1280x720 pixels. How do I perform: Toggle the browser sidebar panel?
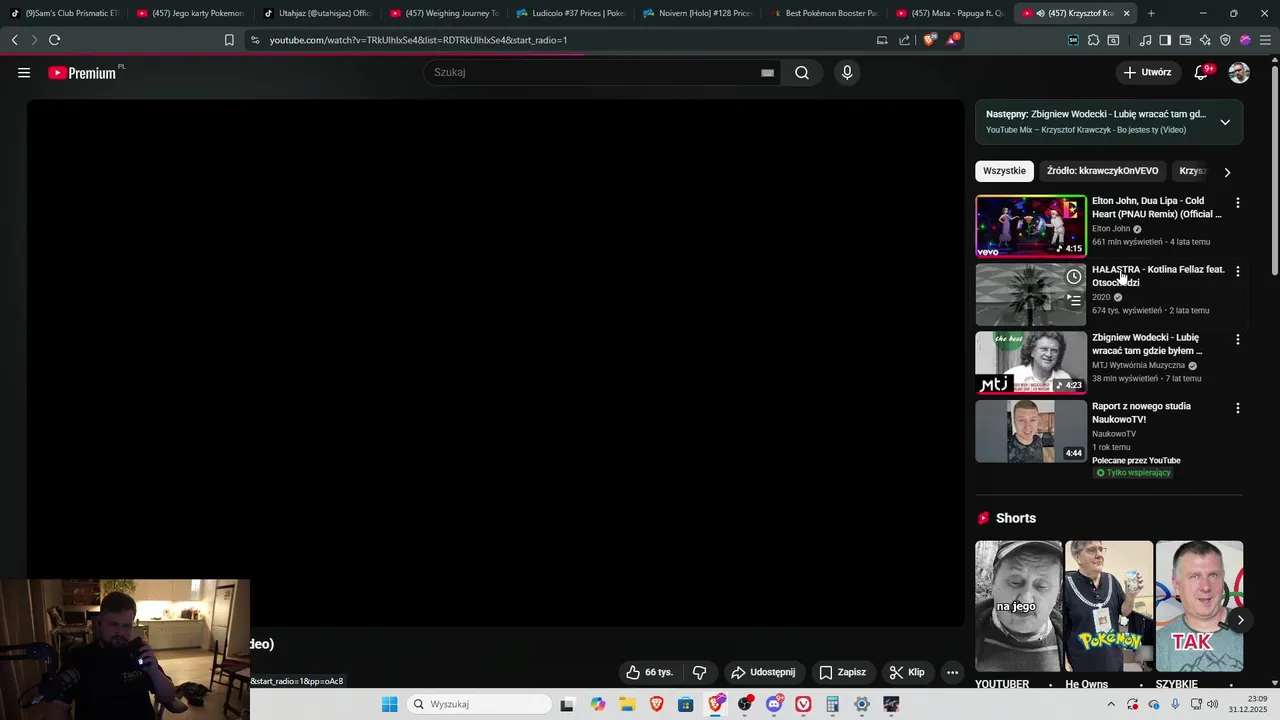[x=1165, y=40]
